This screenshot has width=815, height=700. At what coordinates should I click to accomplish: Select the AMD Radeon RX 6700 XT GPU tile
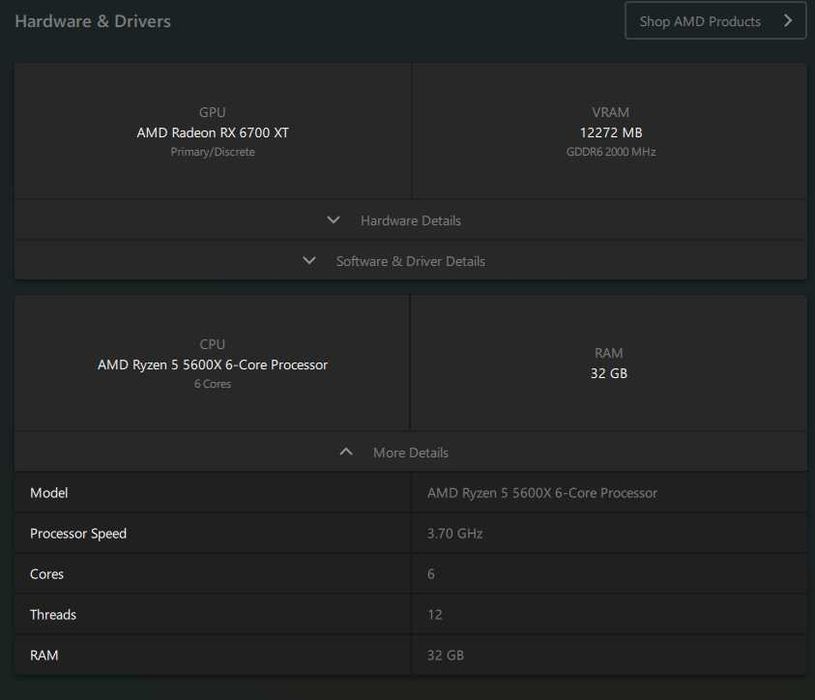pos(213,132)
